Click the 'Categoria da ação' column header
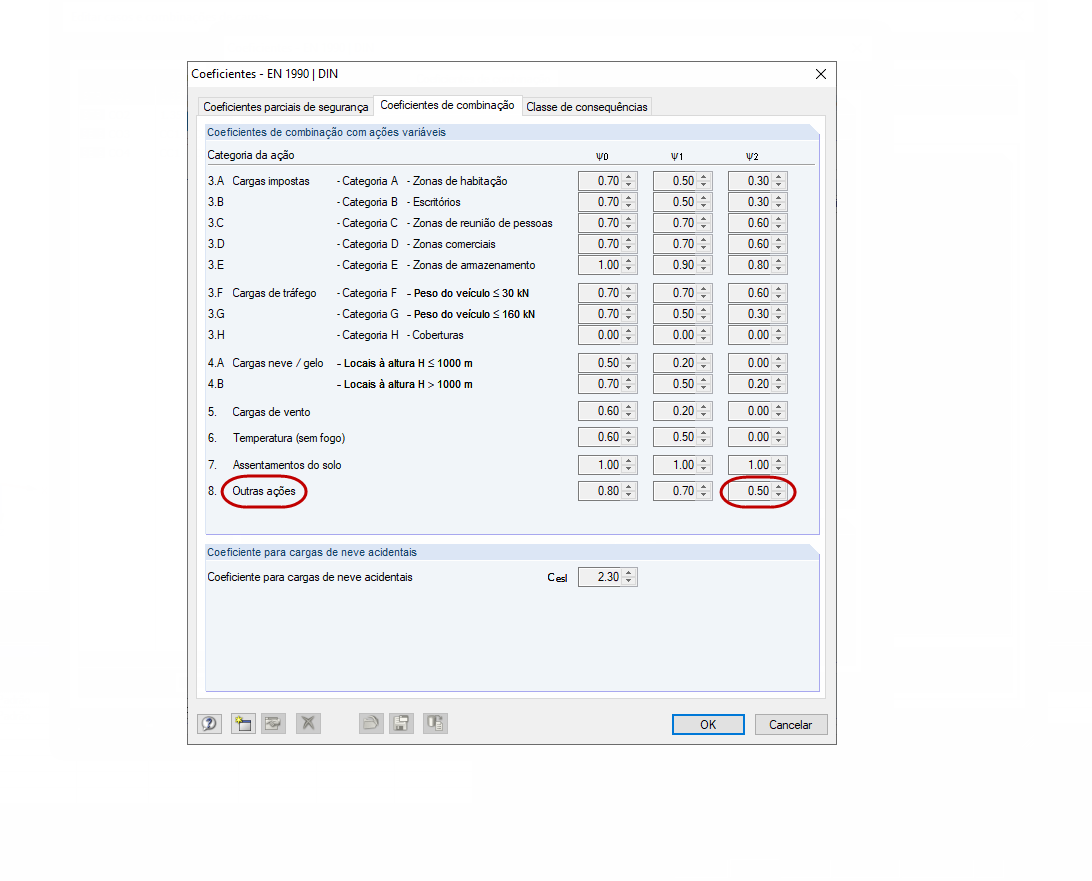 pos(251,155)
